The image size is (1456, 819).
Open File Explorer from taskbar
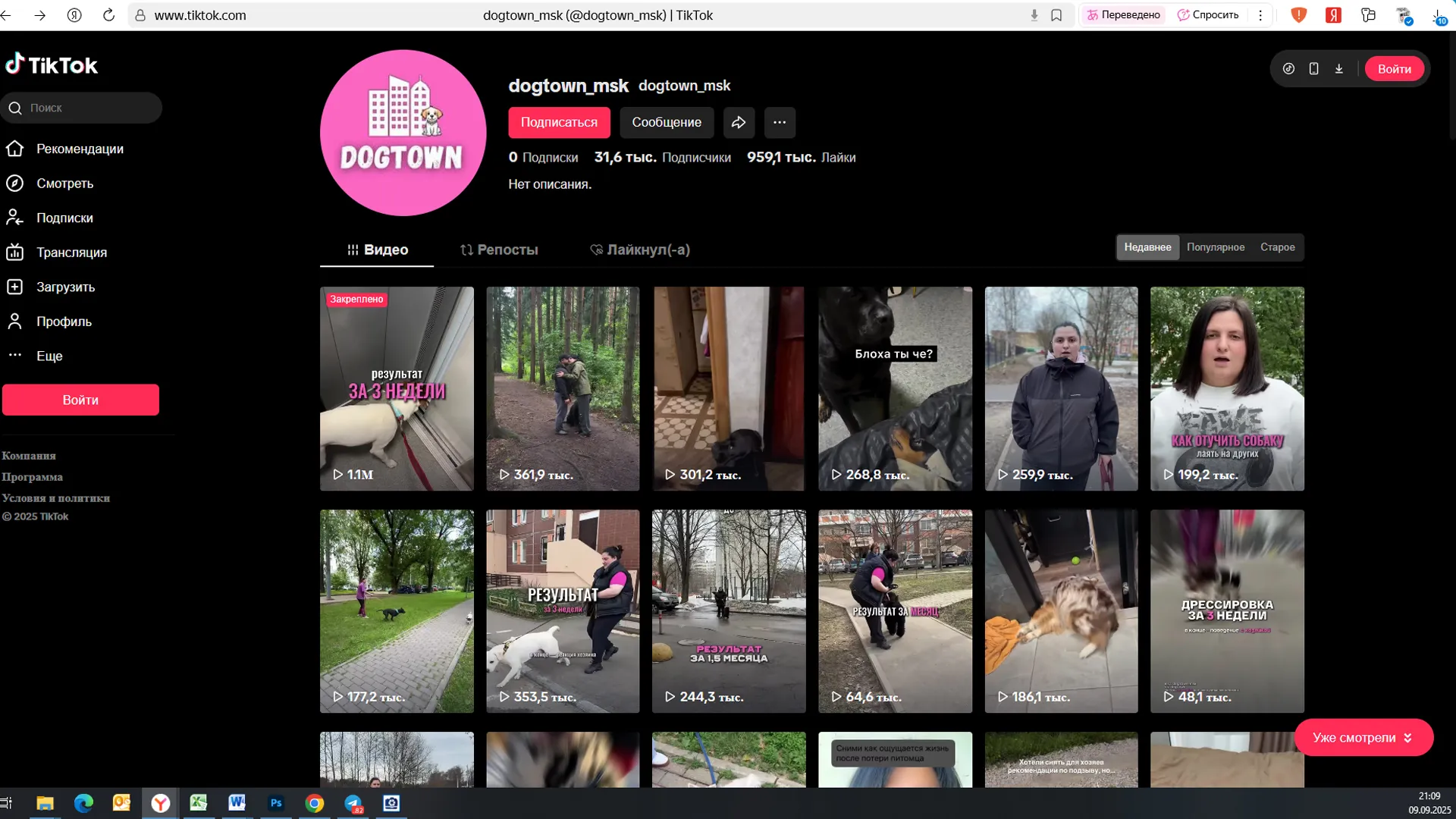pyautogui.click(x=45, y=803)
